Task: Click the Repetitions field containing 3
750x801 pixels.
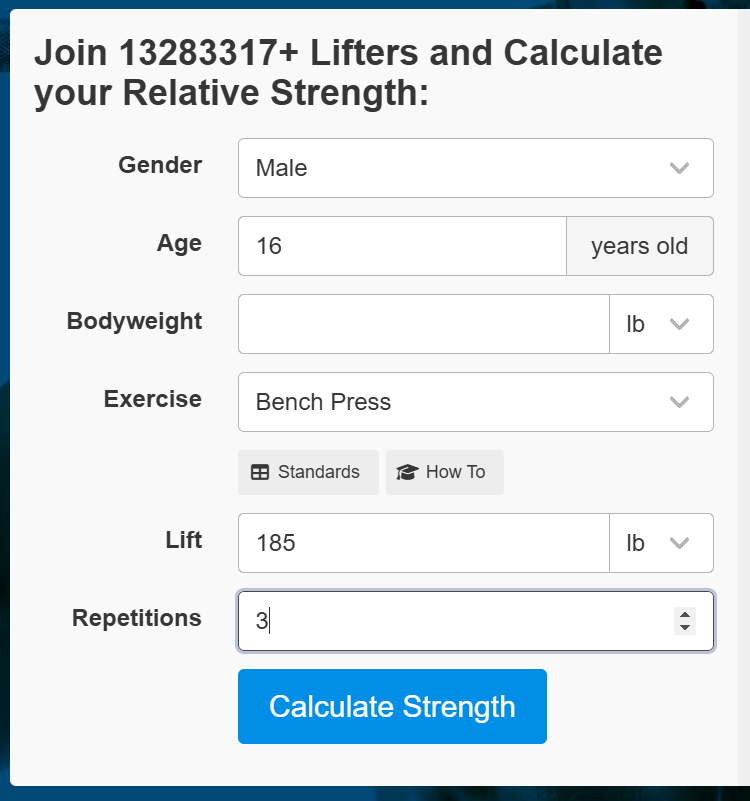Action: 476,621
